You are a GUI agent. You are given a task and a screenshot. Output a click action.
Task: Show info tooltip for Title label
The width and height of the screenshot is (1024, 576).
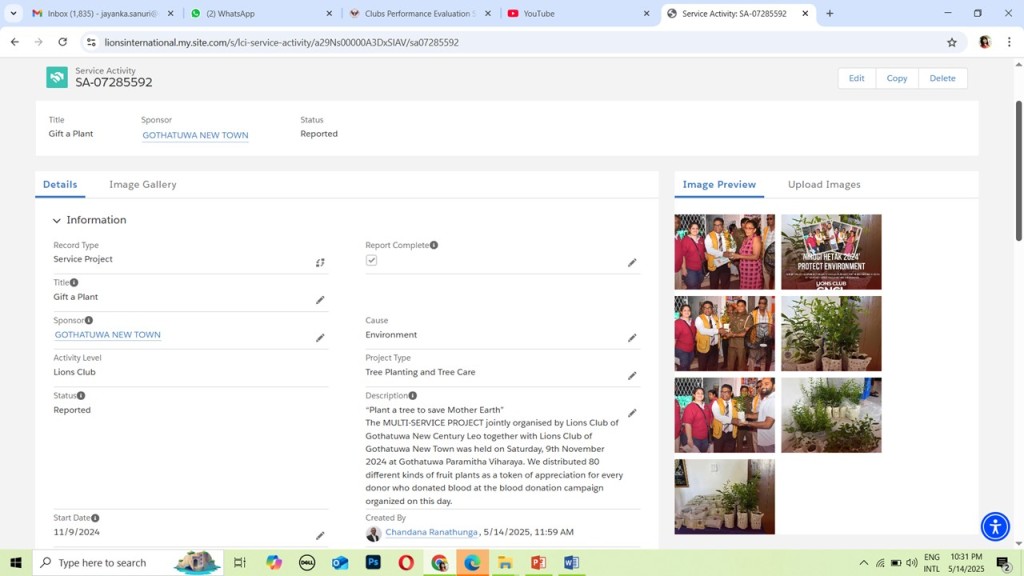pyautogui.click(x=74, y=283)
